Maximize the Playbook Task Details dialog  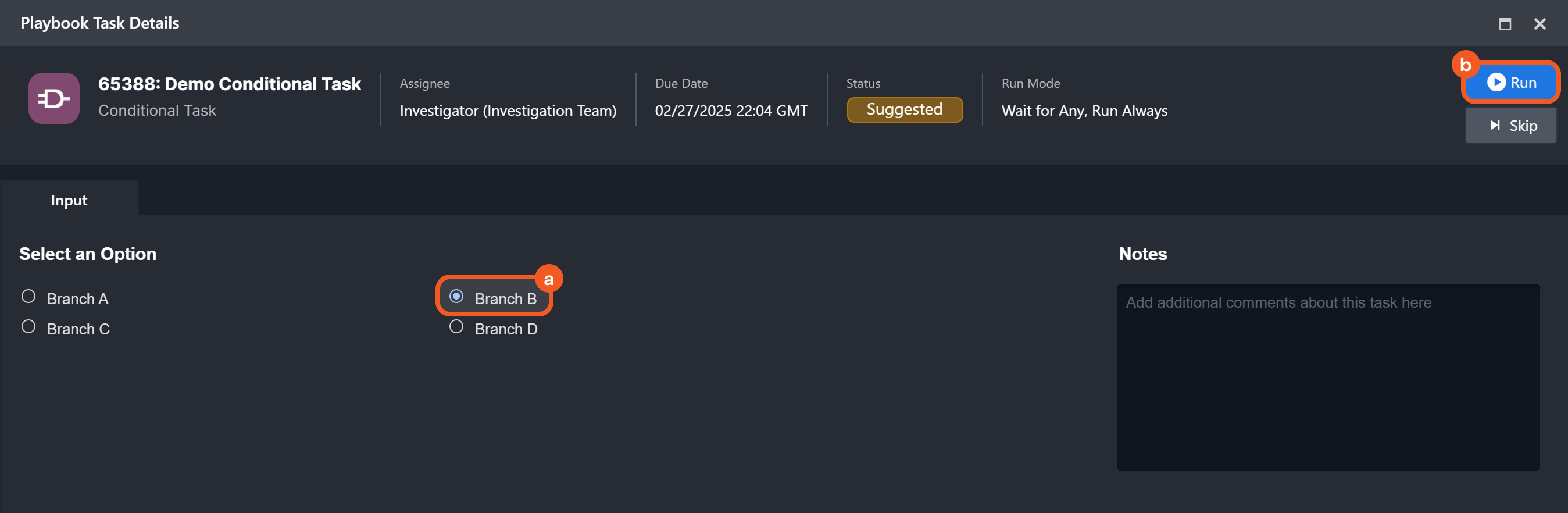(x=1505, y=24)
